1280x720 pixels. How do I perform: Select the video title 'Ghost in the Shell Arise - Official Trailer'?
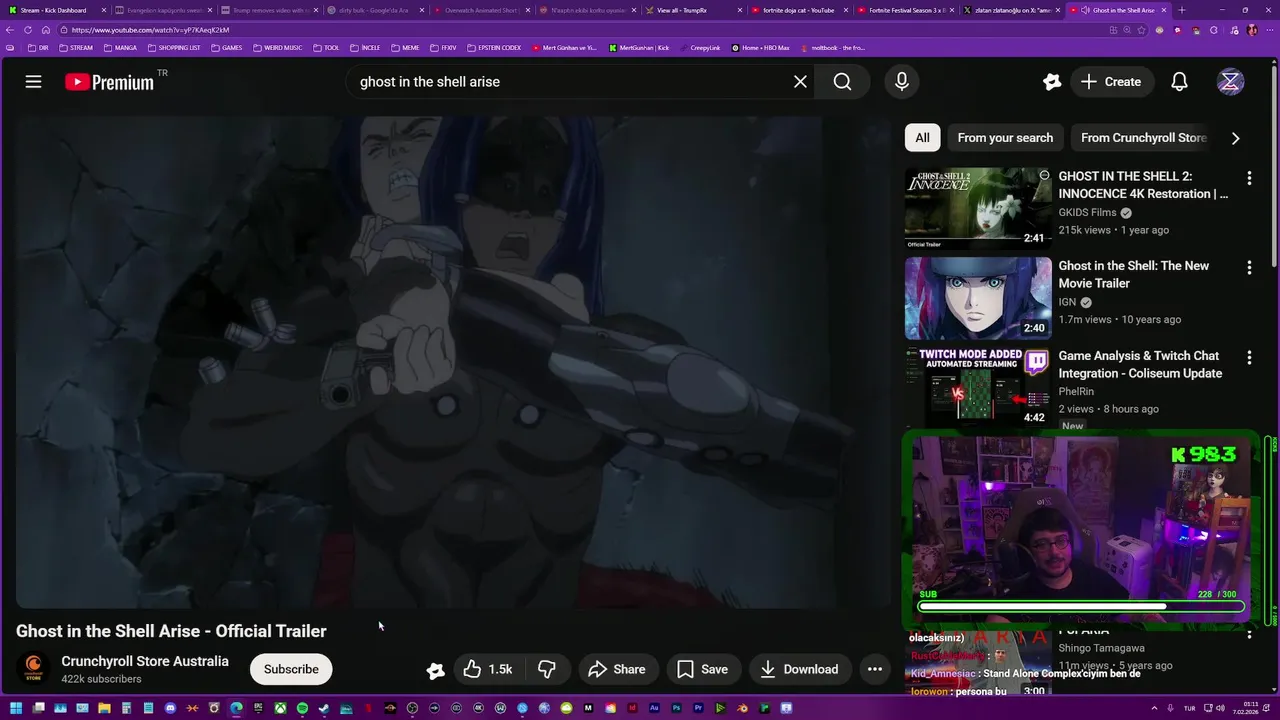171,631
